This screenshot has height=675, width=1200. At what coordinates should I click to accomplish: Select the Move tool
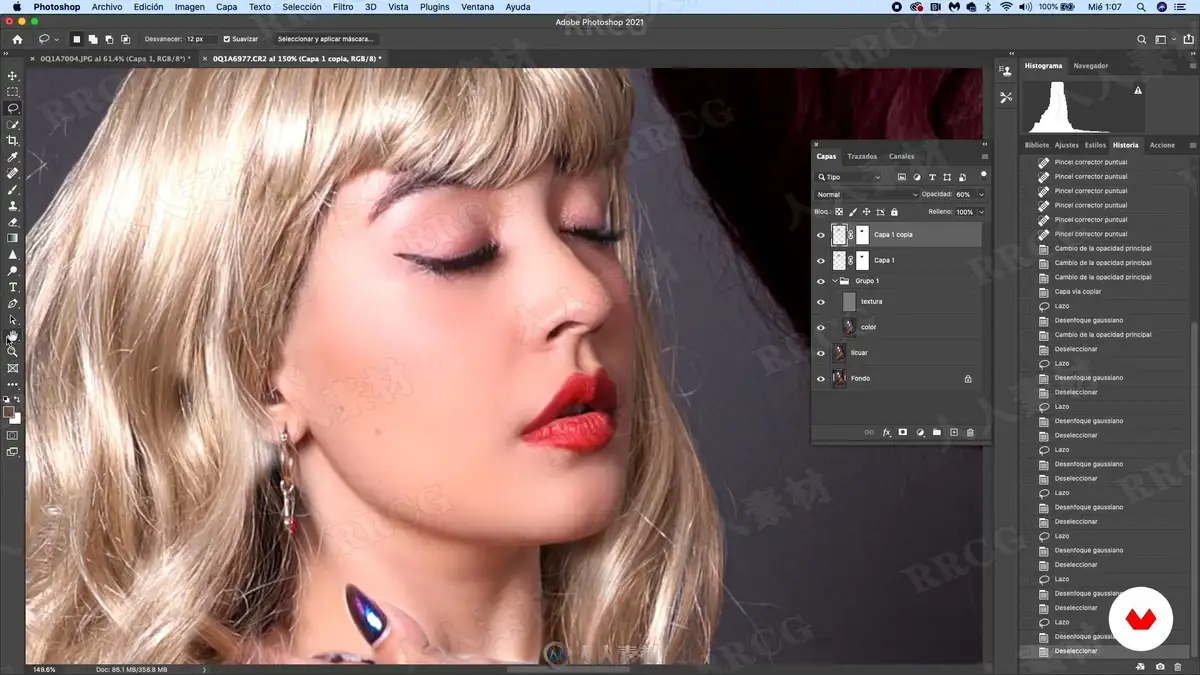[x=13, y=76]
